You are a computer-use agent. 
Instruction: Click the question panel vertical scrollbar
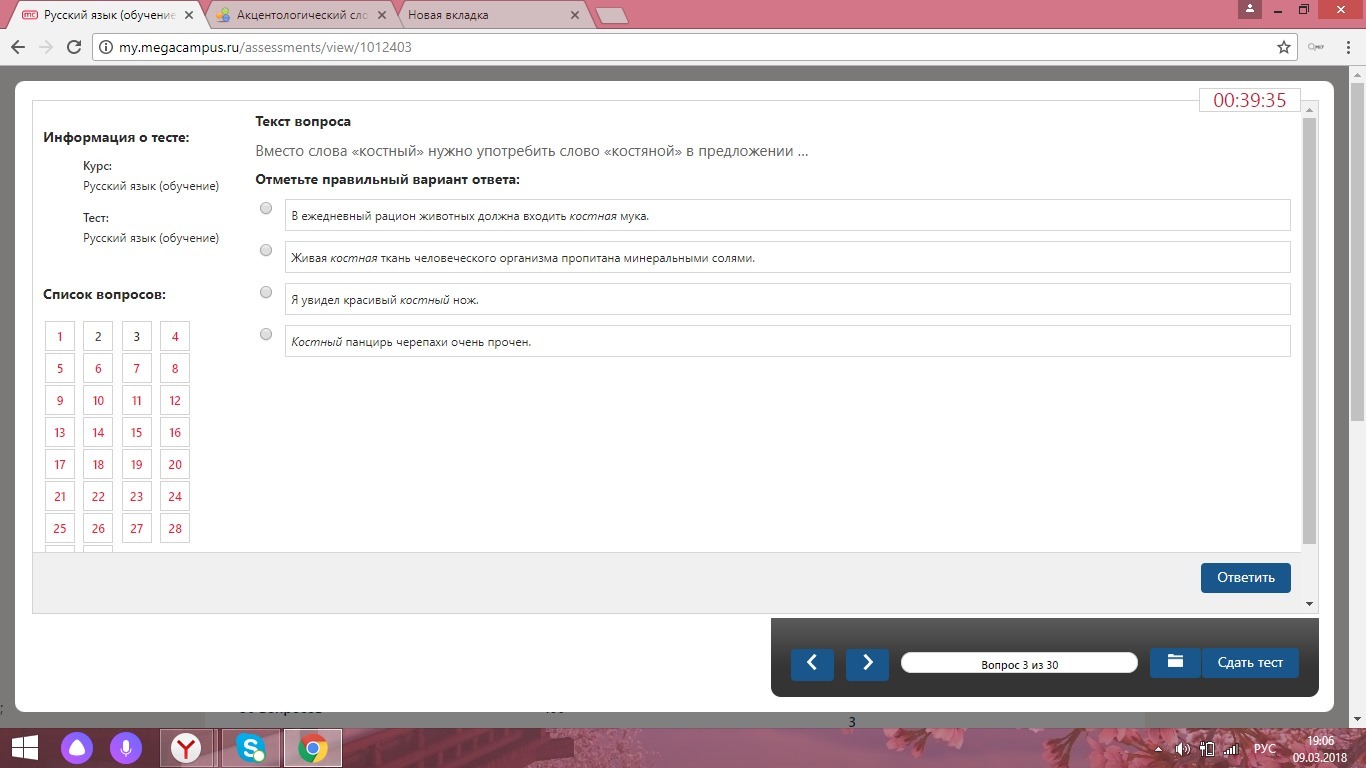pos(1309,330)
